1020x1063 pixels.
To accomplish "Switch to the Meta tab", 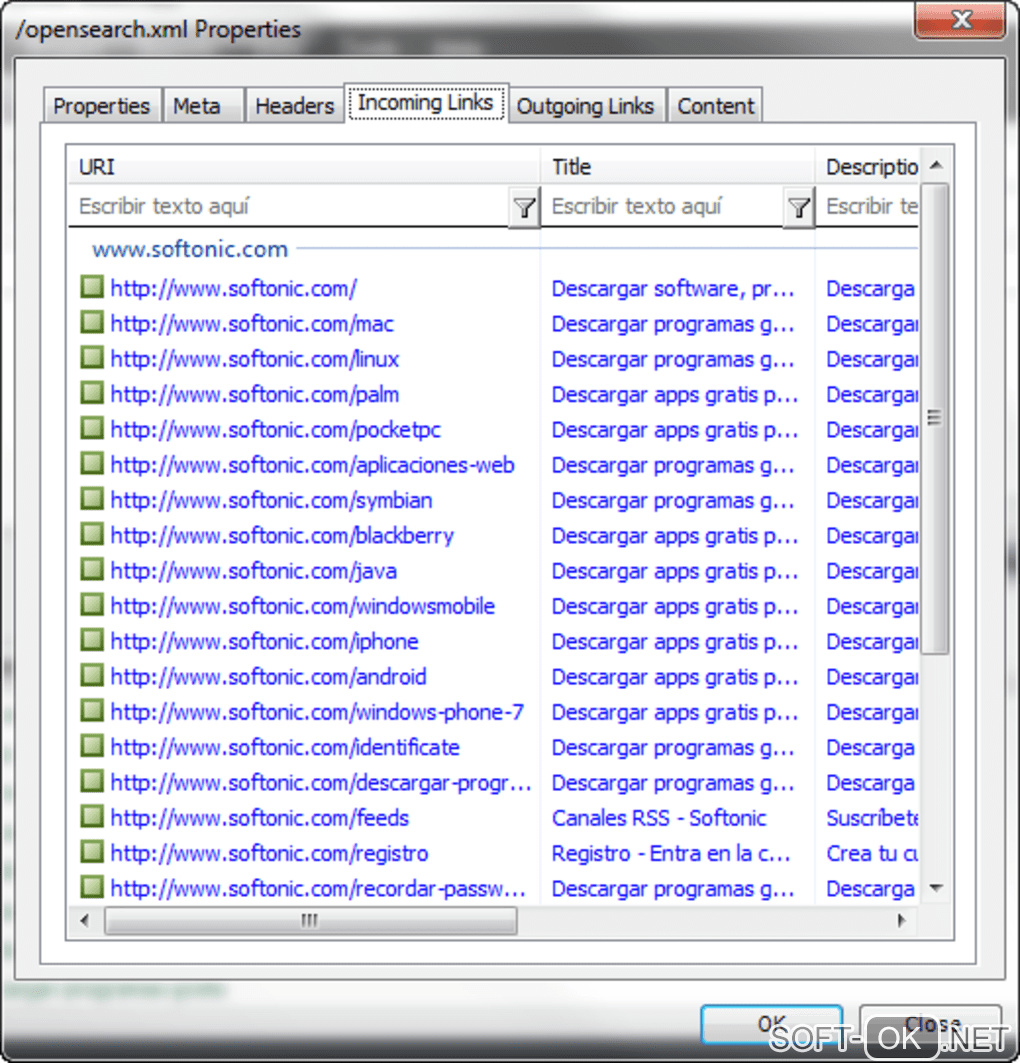I will pos(203,106).
